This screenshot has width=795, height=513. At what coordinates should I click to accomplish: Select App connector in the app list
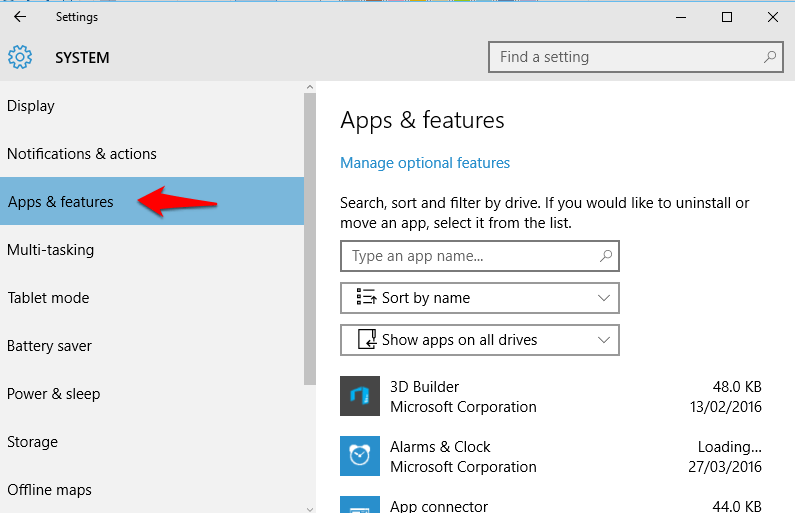pos(551,504)
